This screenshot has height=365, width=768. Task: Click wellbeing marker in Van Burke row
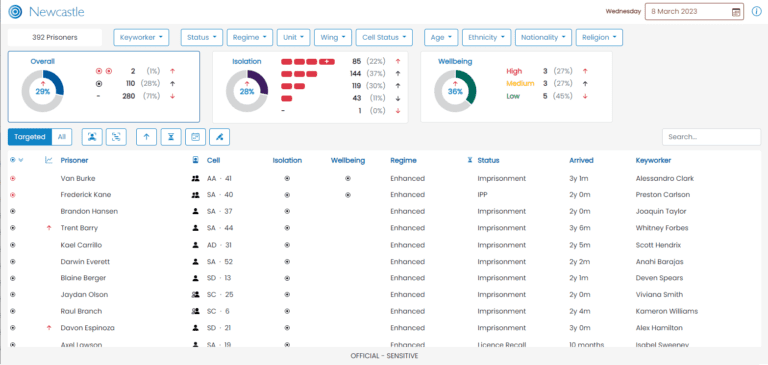click(348, 179)
